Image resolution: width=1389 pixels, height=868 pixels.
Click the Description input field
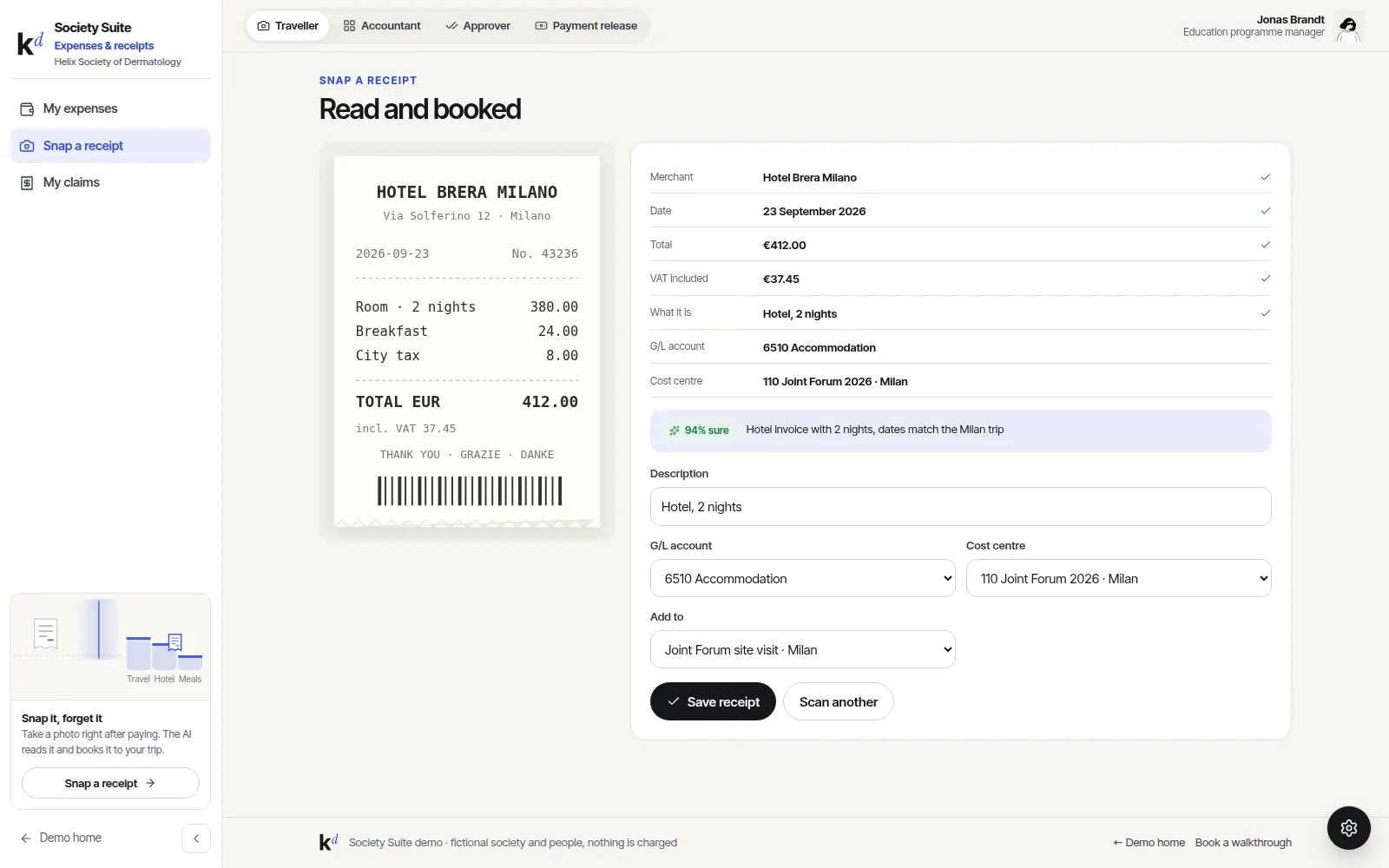pyautogui.click(x=960, y=506)
